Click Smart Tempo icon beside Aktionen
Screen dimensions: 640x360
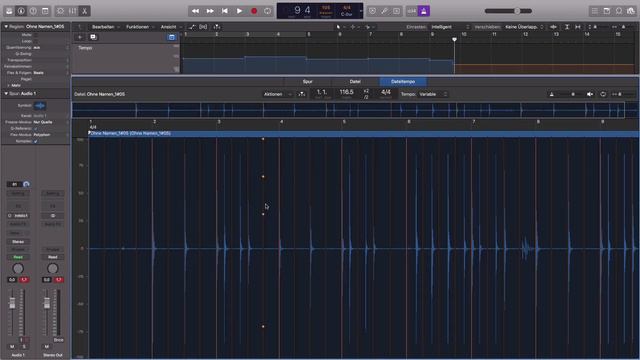click(x=302, y=94)
